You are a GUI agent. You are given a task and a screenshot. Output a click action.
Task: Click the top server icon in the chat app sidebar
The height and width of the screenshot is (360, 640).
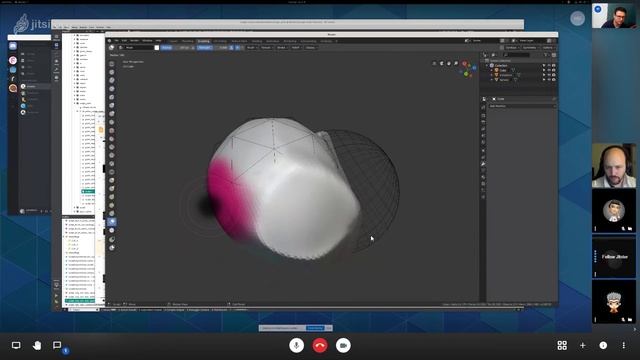click(x=13, y=46)
